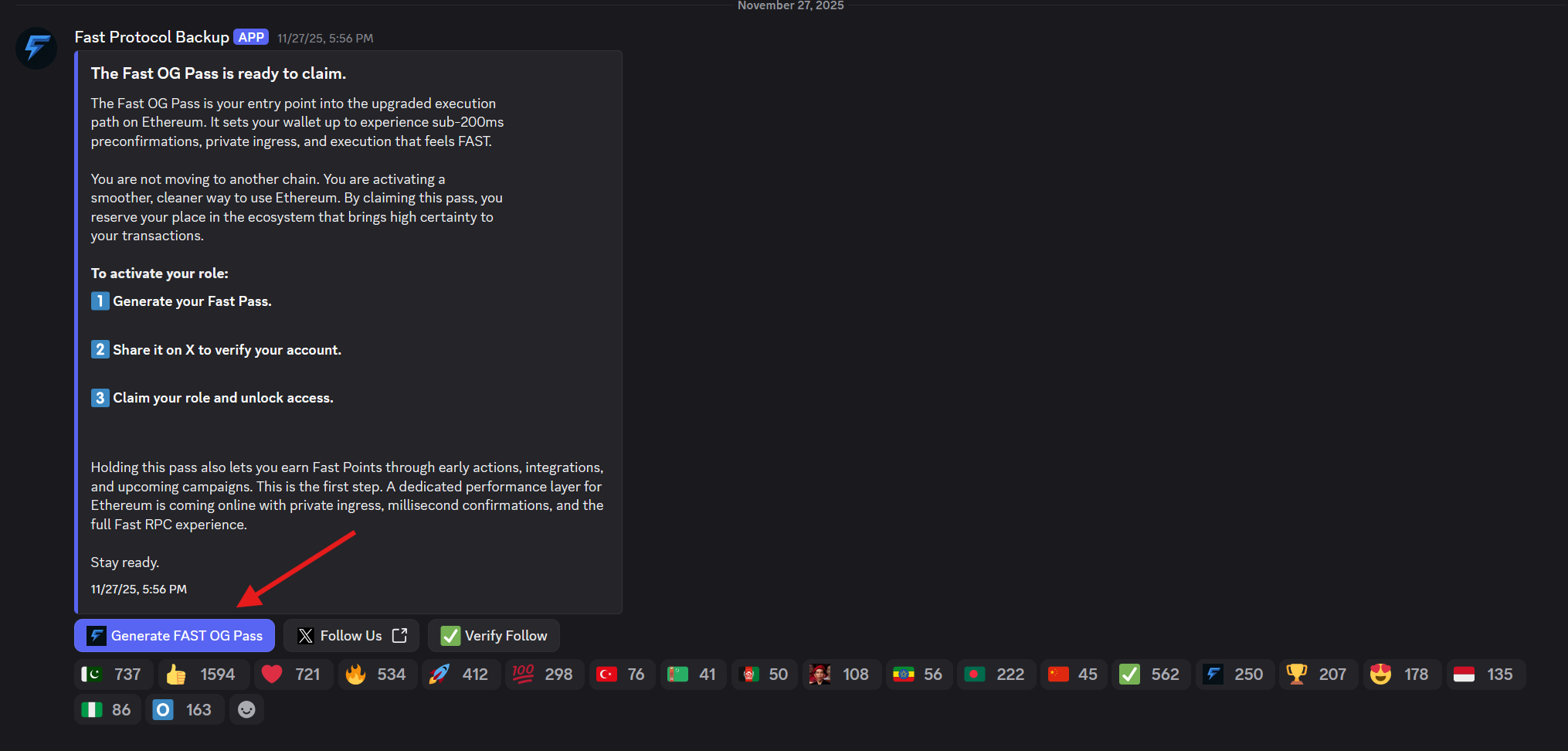
Task: Open Fast Protocol Backup avatar profile
Action: tap(36, 48)
